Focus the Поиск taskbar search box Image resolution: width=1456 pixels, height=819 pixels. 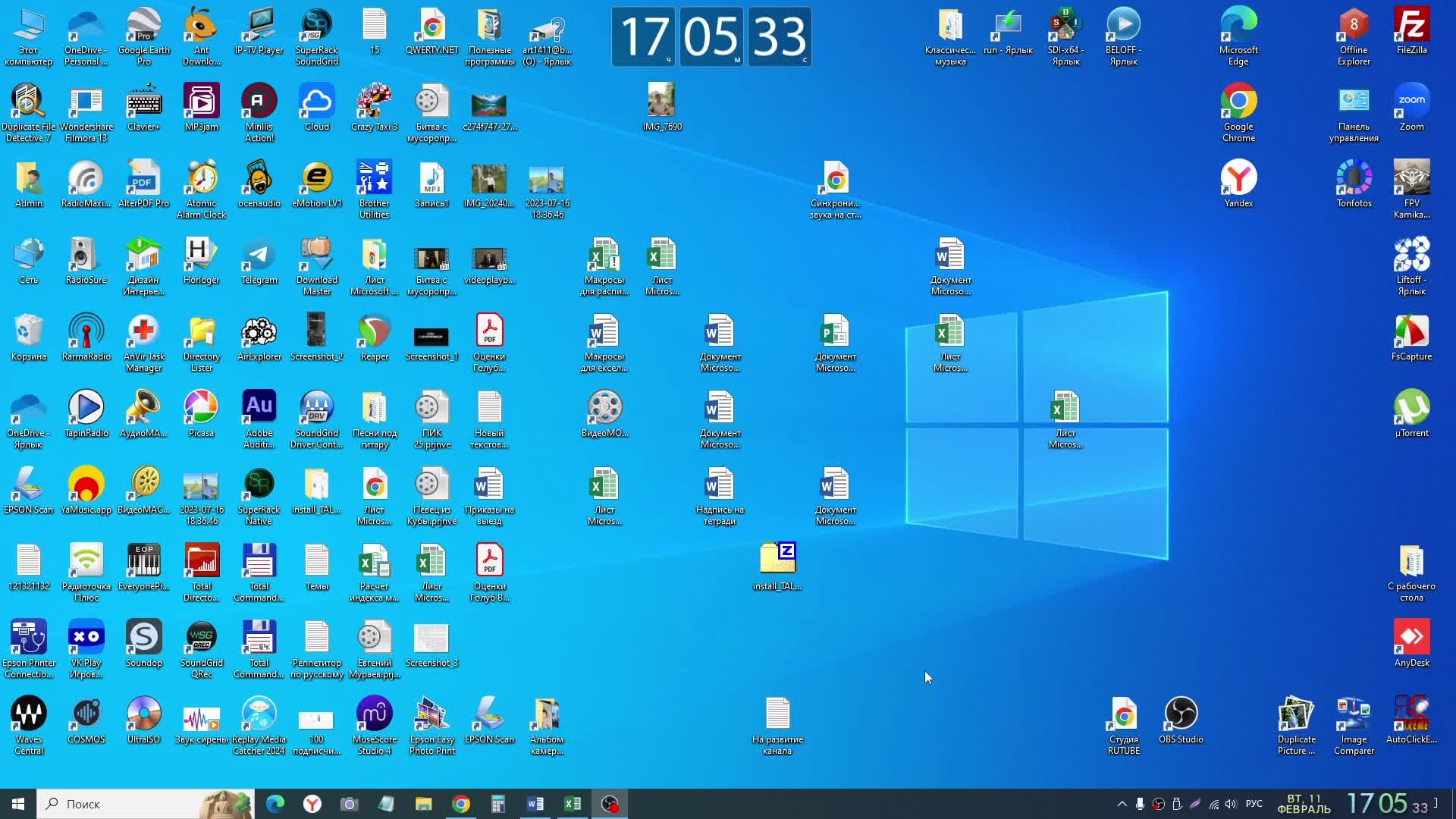tap(146, 804)
